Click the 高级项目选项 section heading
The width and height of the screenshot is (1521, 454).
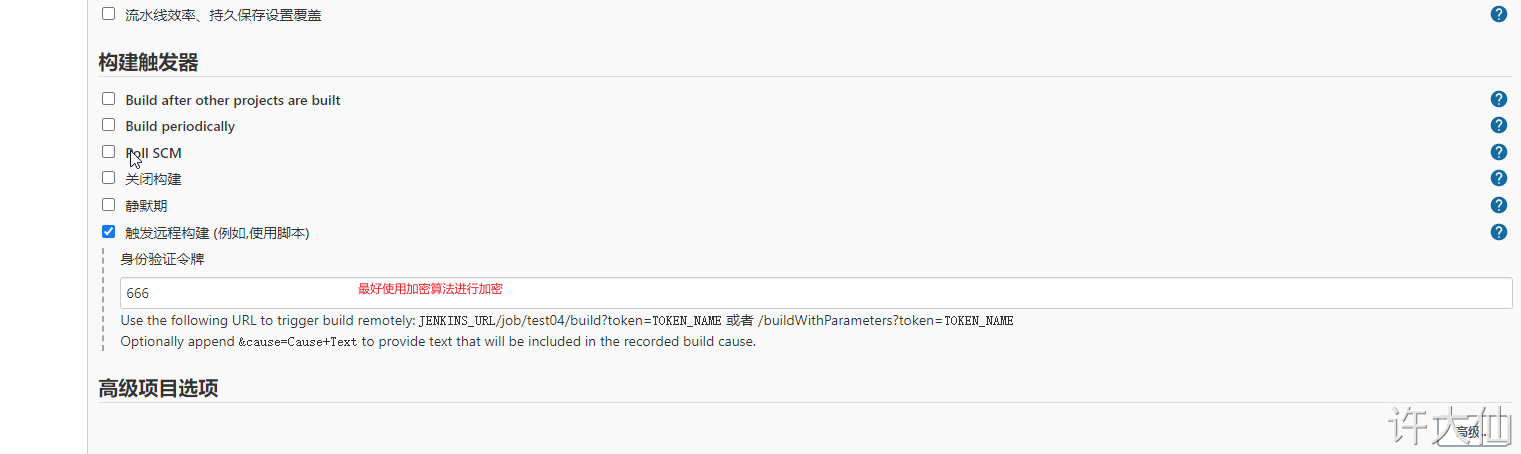158,389
